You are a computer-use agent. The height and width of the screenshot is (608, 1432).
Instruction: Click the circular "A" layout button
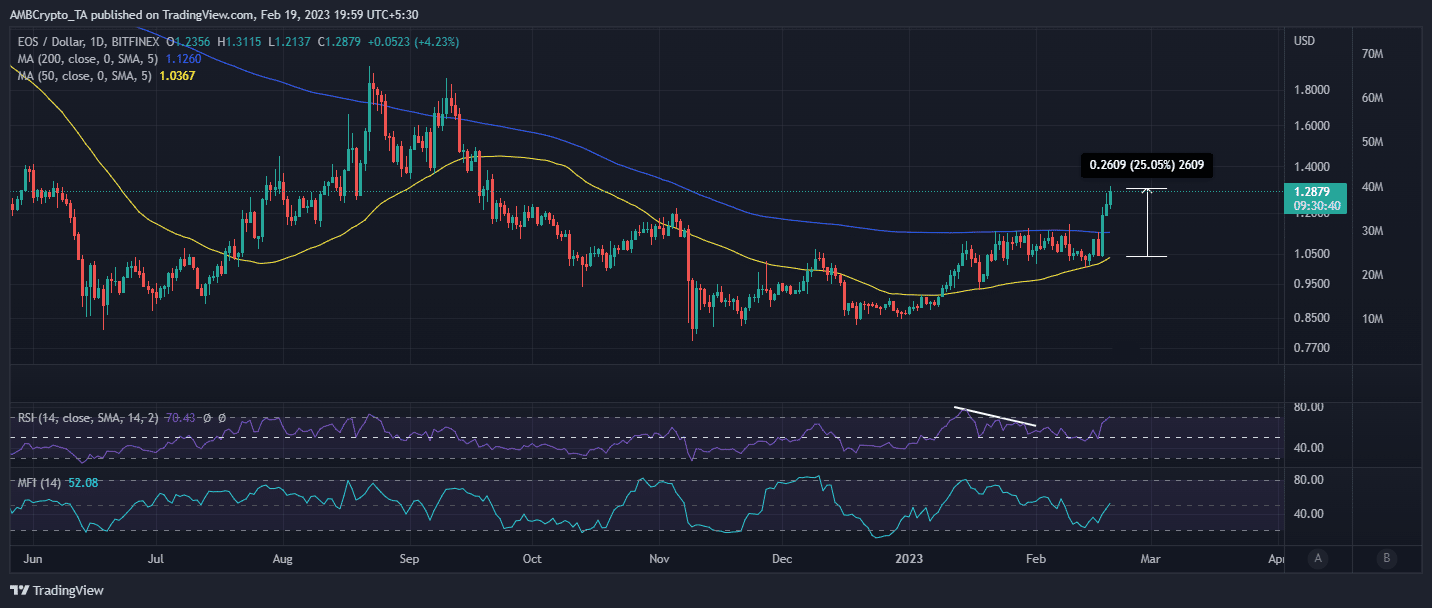pos(1318,559)
